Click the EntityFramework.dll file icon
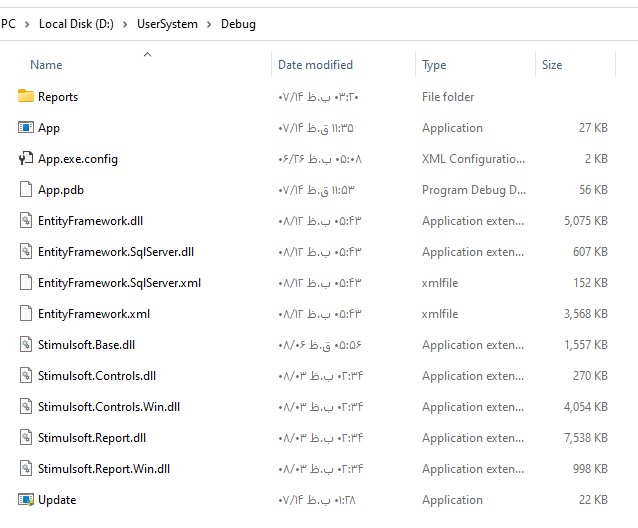 [26, 221]
